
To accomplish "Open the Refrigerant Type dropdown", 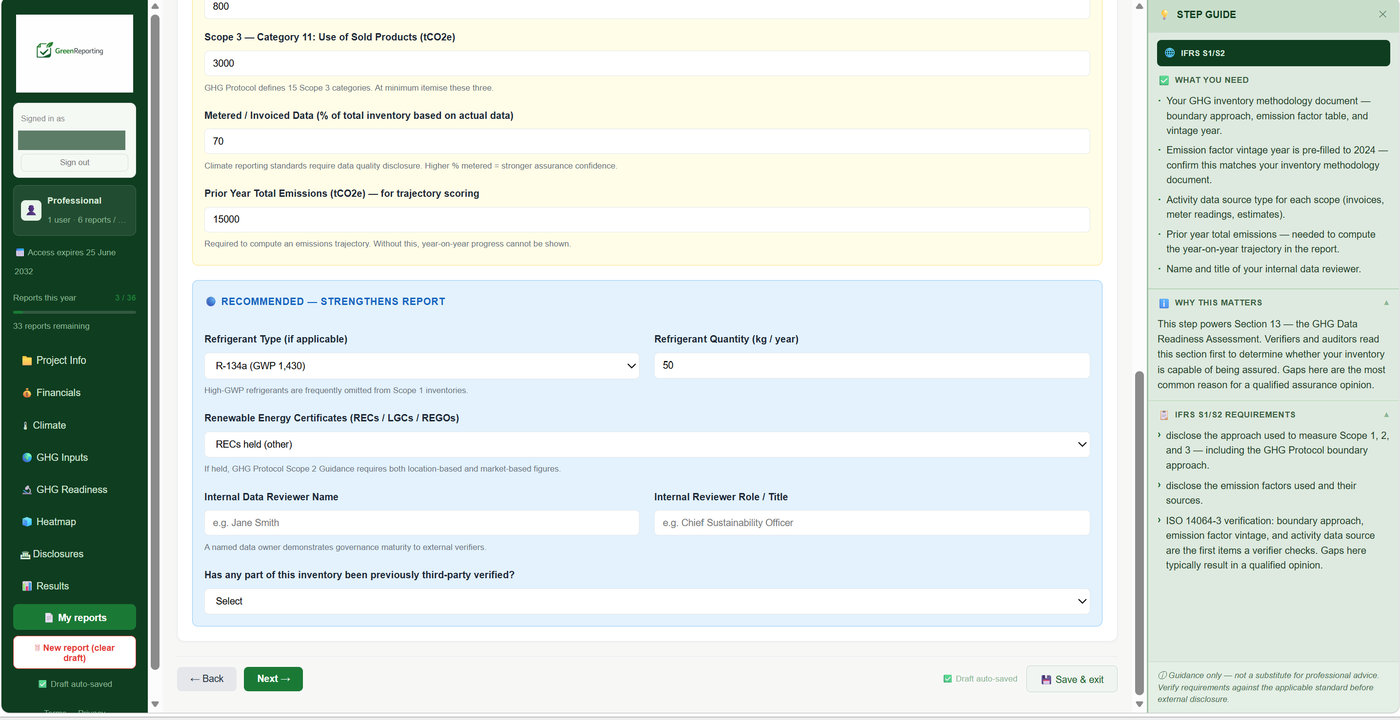I will pos(422,366).
